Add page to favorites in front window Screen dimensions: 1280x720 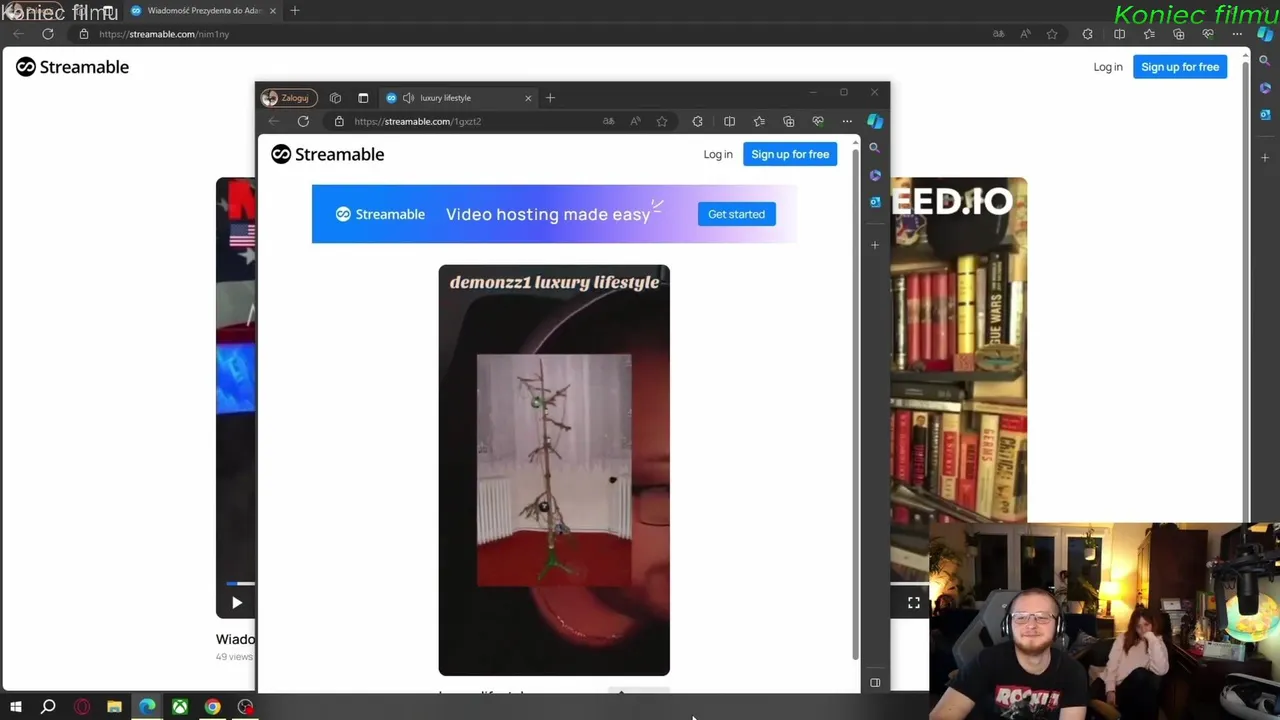click(662, 121)
